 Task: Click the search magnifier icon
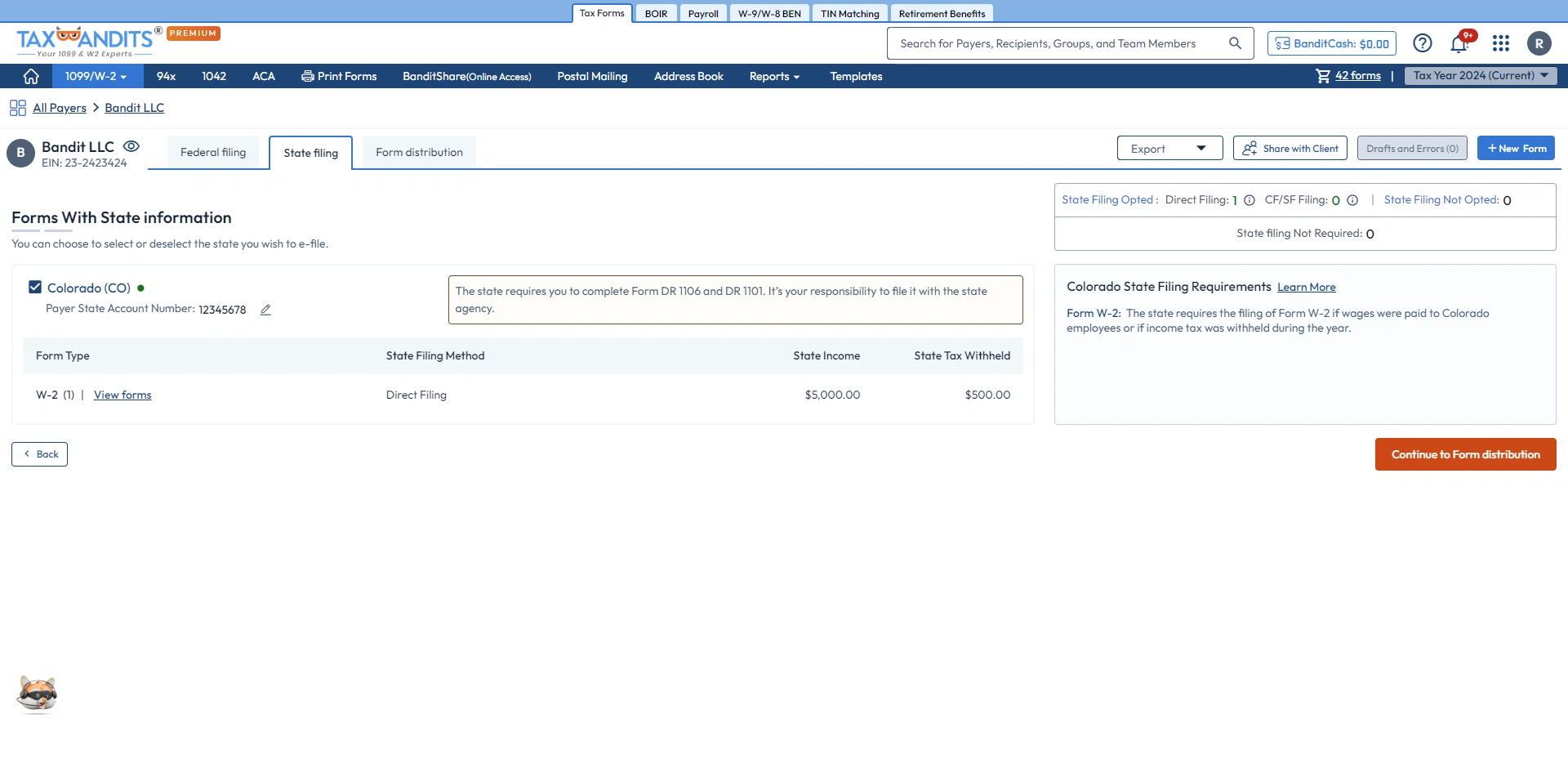(1235, 43)
